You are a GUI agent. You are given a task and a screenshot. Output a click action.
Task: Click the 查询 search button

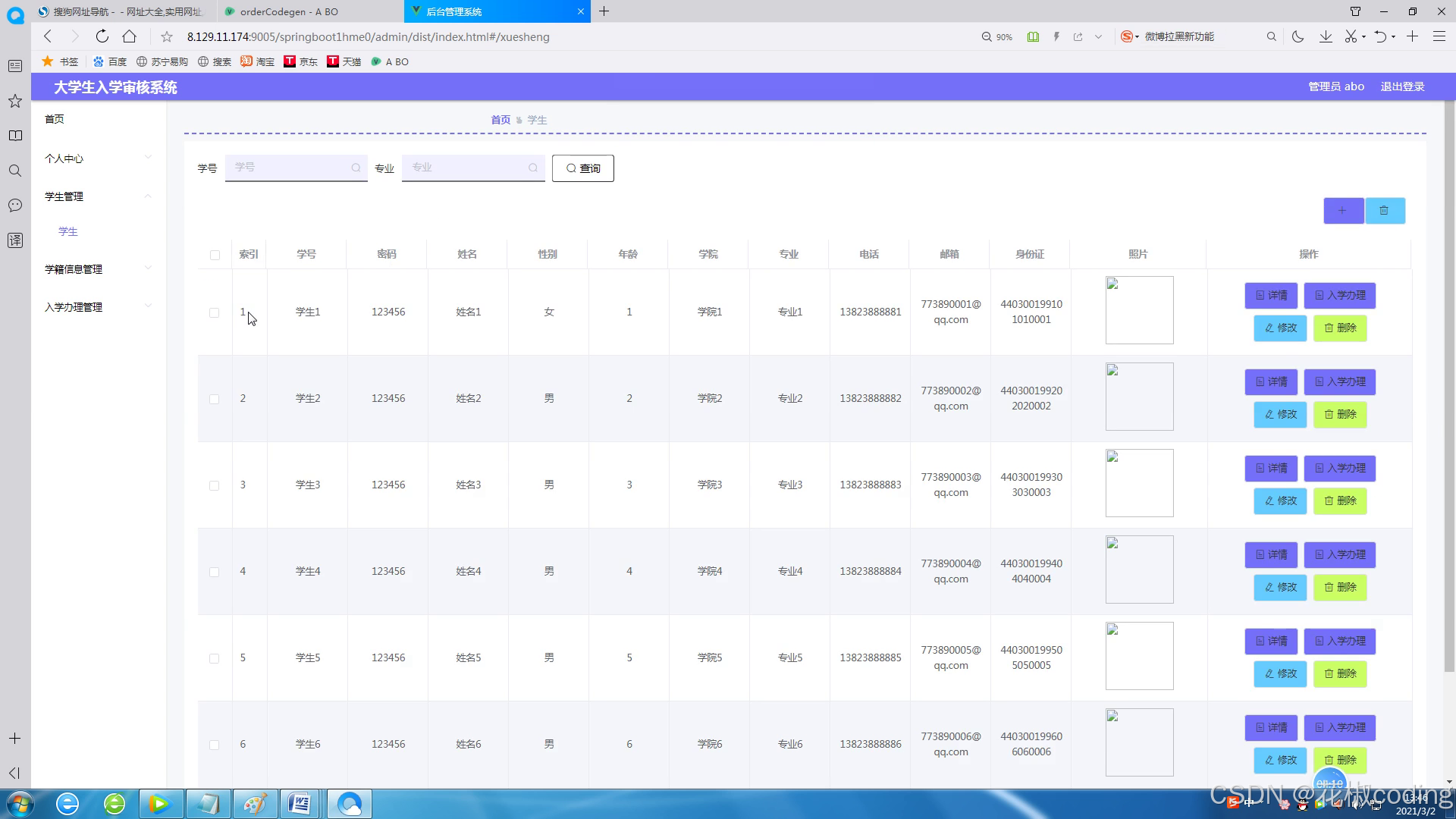582,168
